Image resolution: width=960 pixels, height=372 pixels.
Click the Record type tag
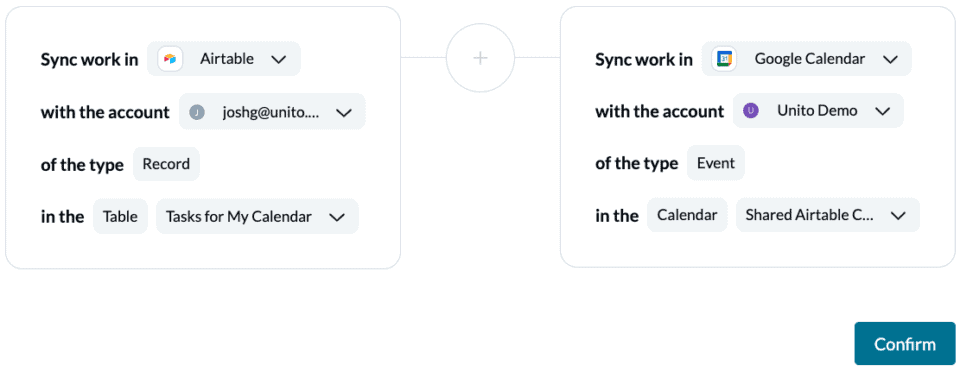pyautogui.click(x=167, y=164)
